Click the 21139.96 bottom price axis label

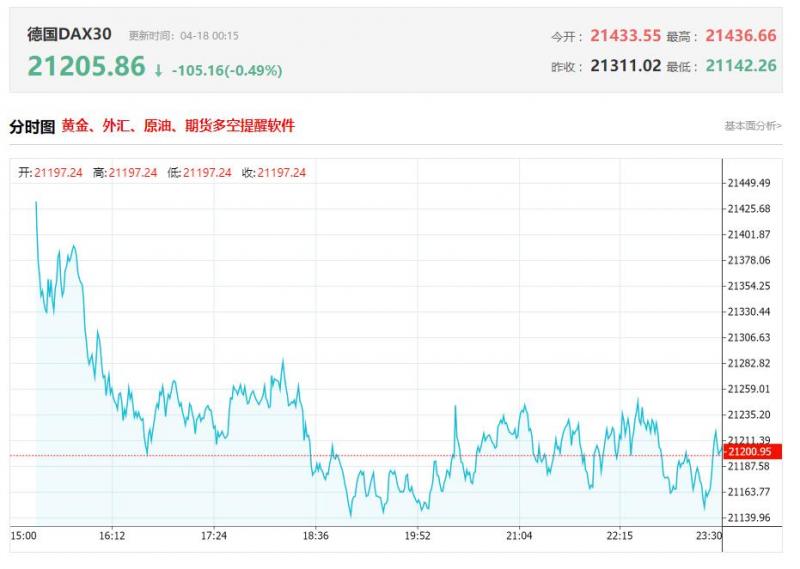point(750,517)
